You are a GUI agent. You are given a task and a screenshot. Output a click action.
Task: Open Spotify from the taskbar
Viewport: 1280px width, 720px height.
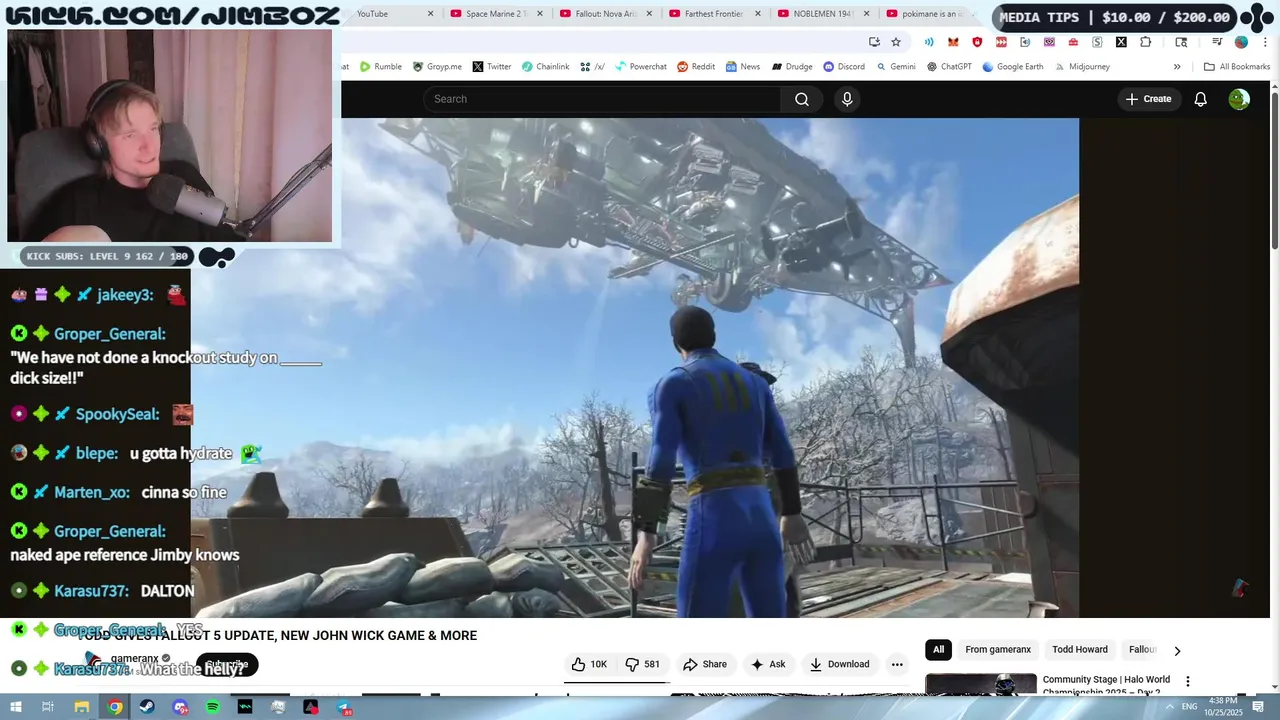213,707
